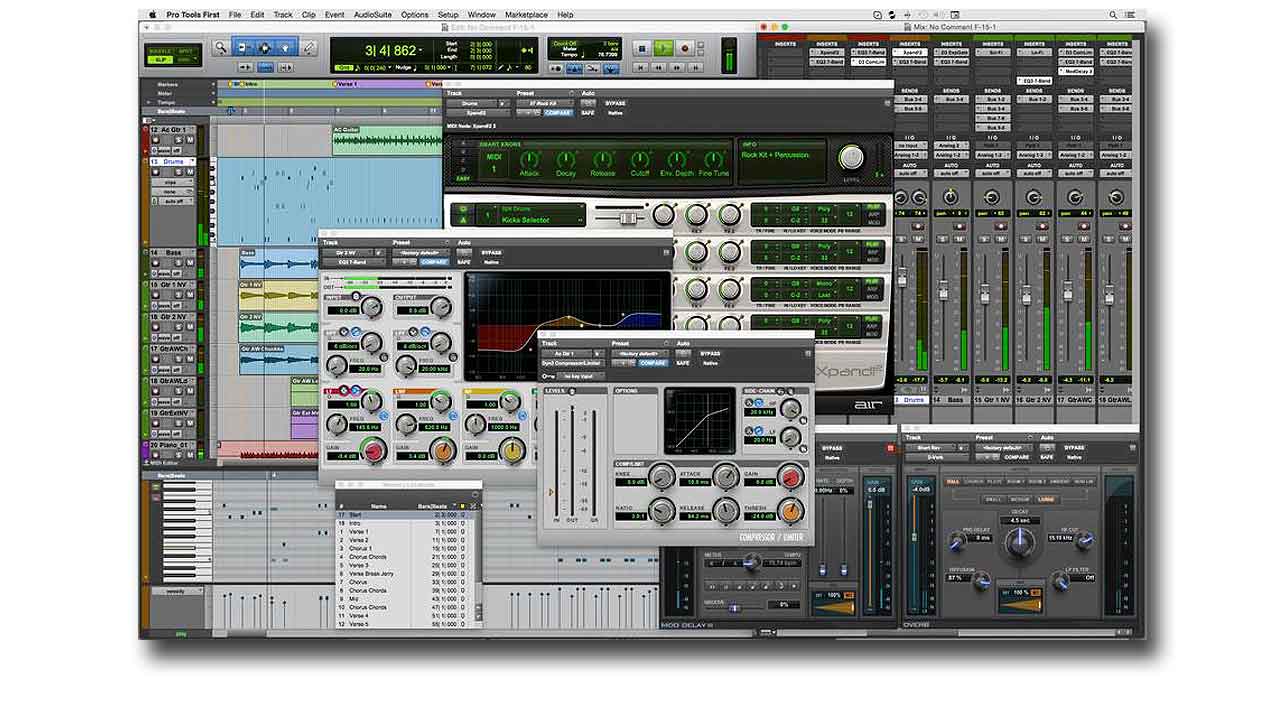The image size is (1280, 720).
Task: Click the D-Verb Decay knob
Action: pyautogui.click(x=1019, y=542)
